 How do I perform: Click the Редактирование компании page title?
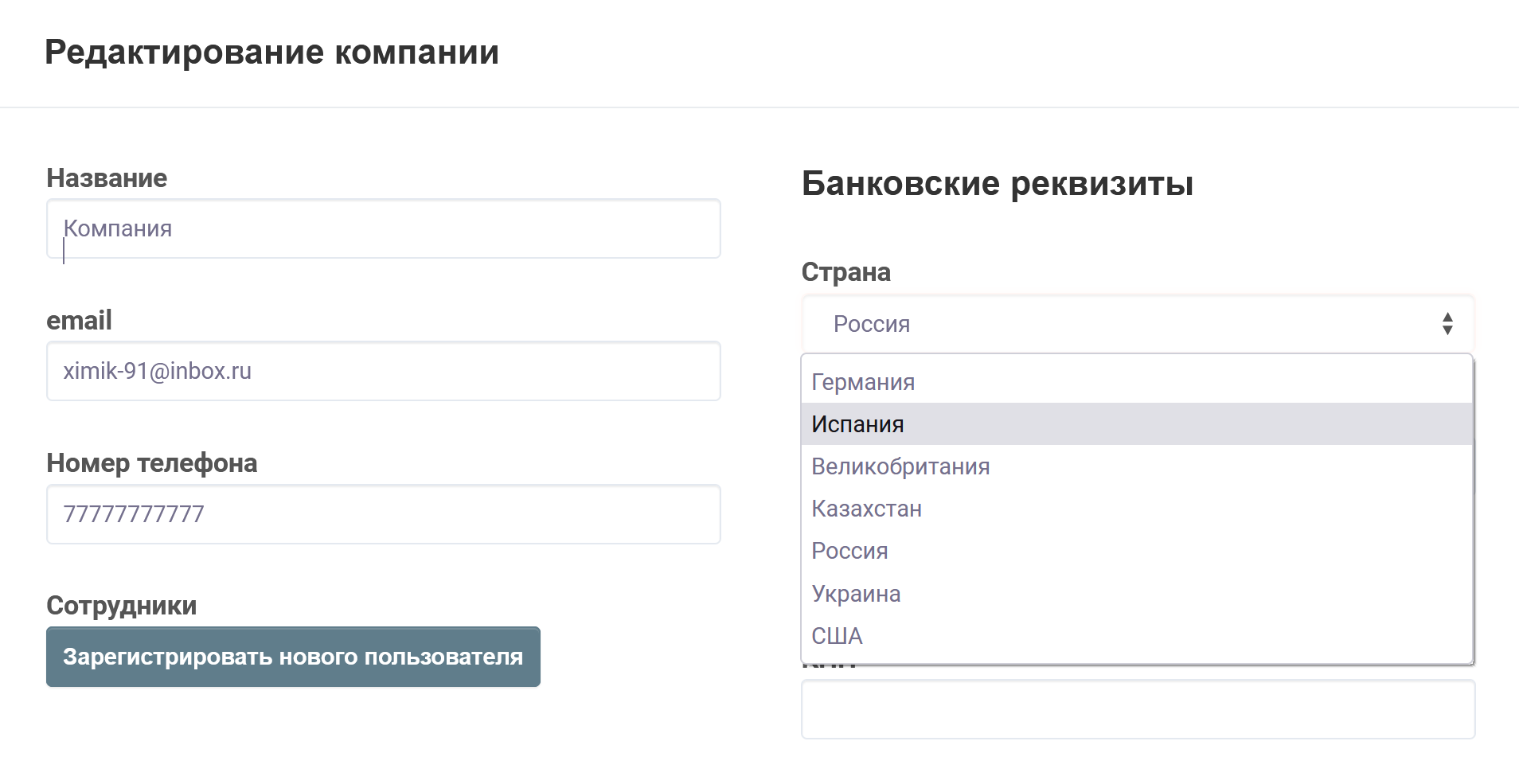pos(271,53)
